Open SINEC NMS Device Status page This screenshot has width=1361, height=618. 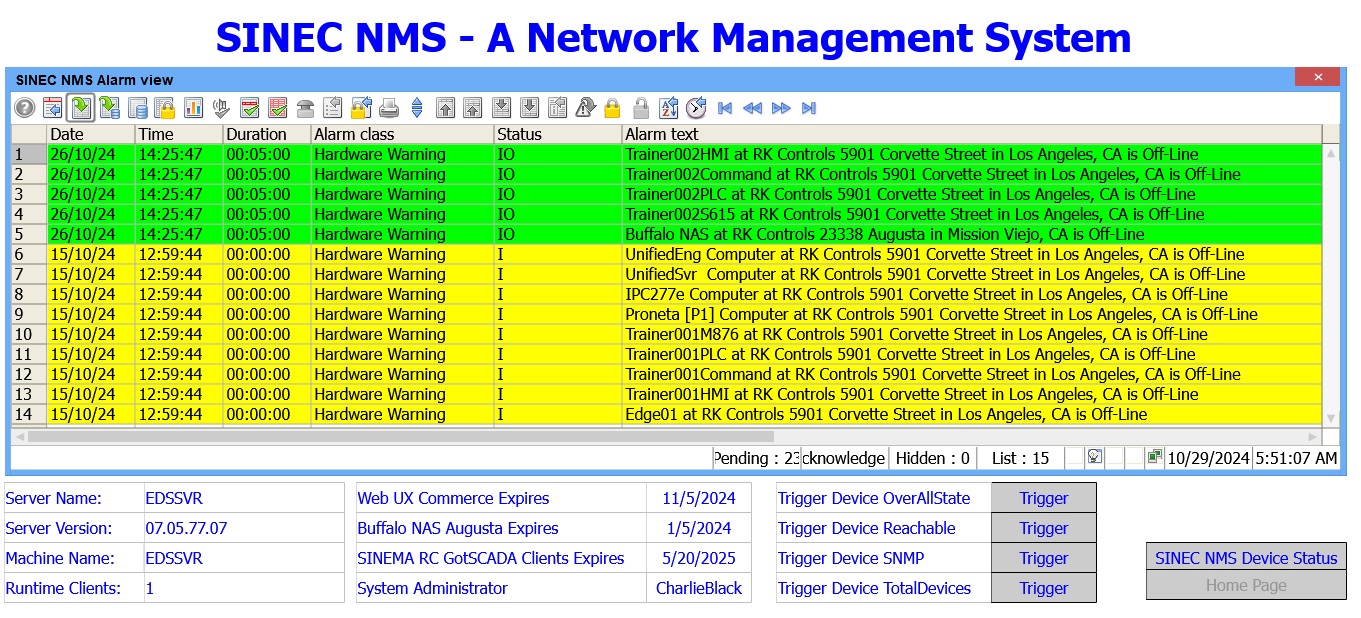[x=1246, y=558]
